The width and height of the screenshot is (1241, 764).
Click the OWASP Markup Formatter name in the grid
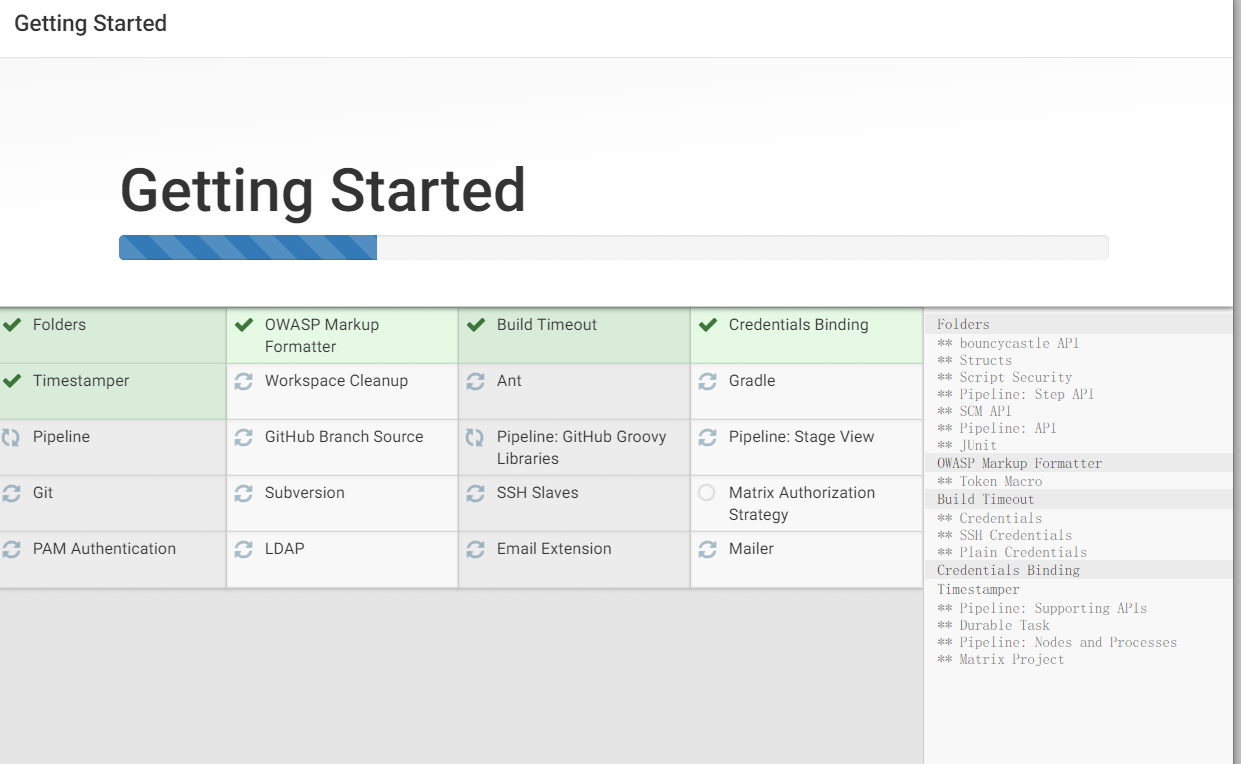click(x=322, y=336)
